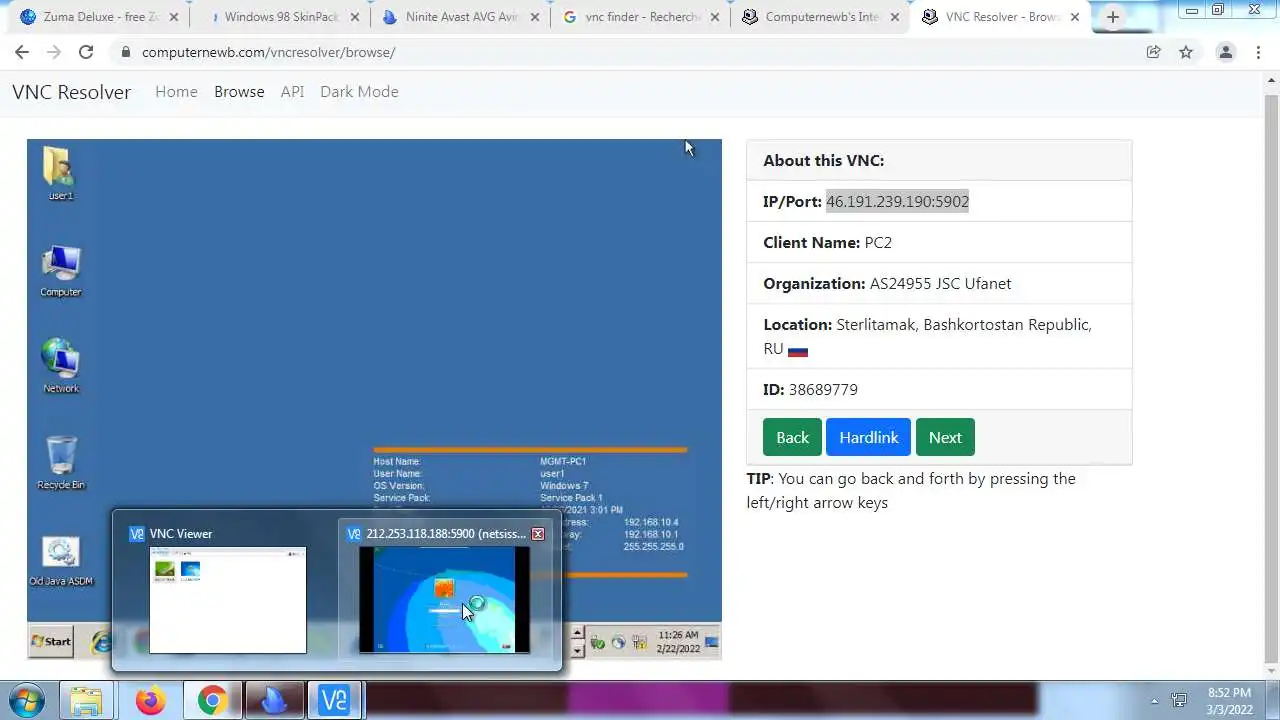Open a new browser tab
Screen dimensions: 1280x720
coord(1113,17)
